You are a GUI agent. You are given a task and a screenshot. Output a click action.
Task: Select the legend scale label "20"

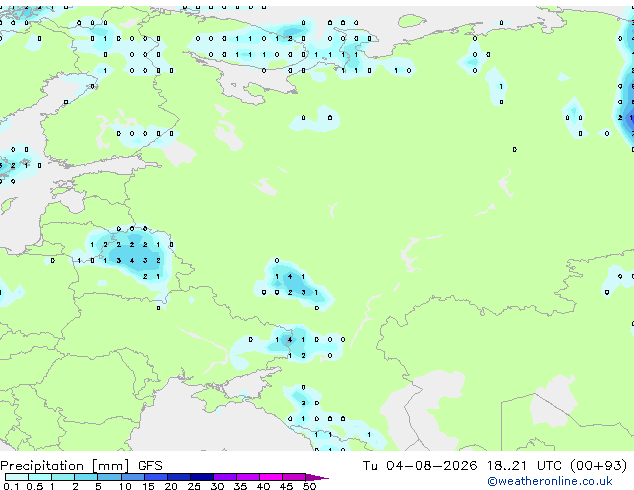[171, 486]
